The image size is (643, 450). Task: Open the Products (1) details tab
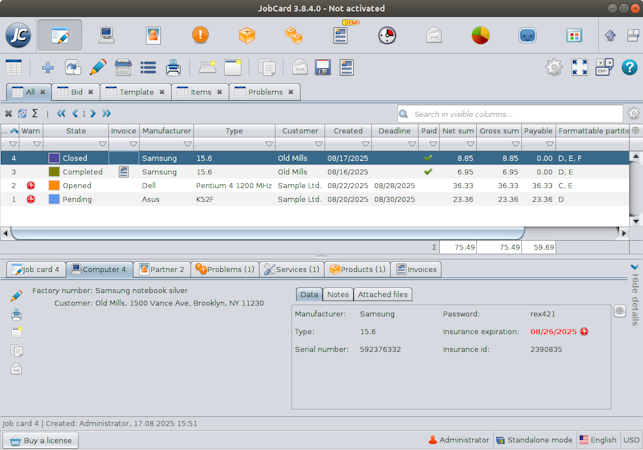[x=357, y=269]
